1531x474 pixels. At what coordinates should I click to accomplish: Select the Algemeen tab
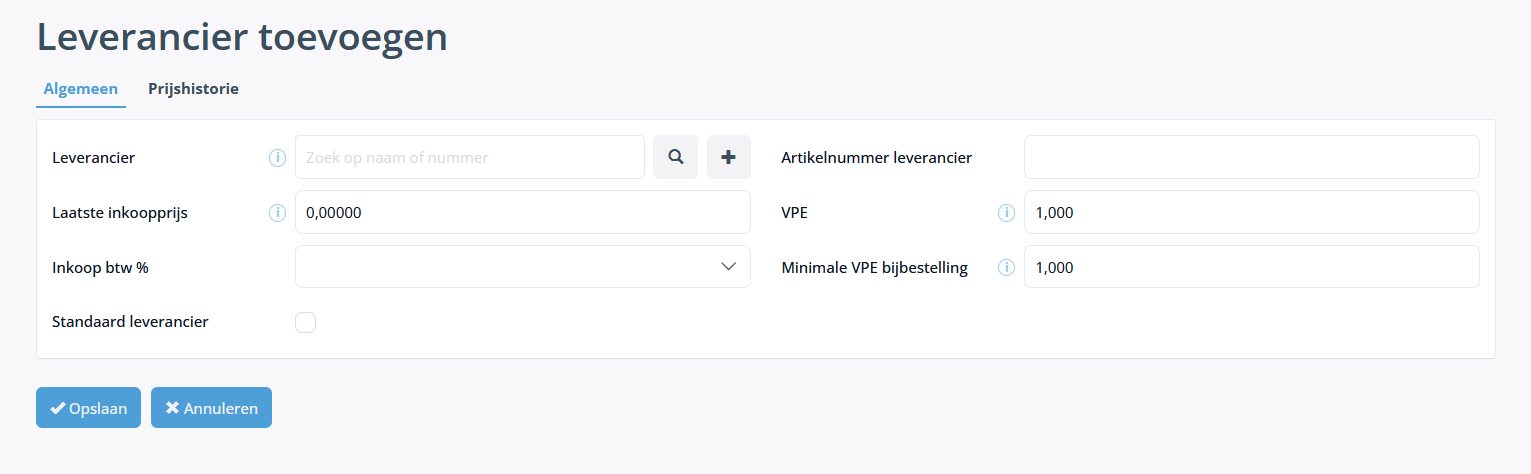click(81, 89)
